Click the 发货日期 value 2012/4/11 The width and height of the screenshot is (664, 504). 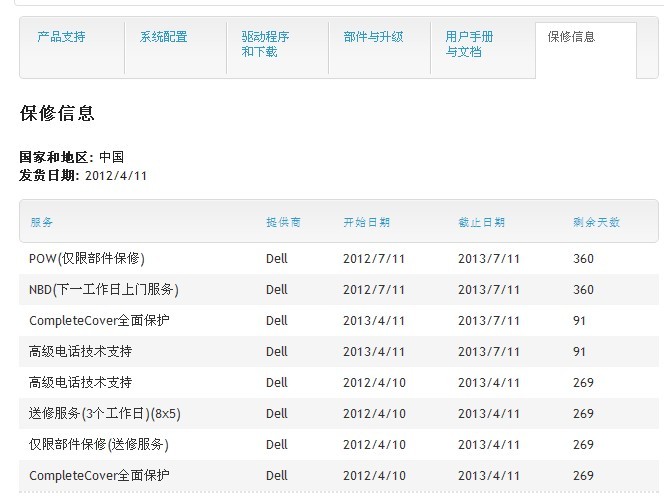[x=116, y=176]
